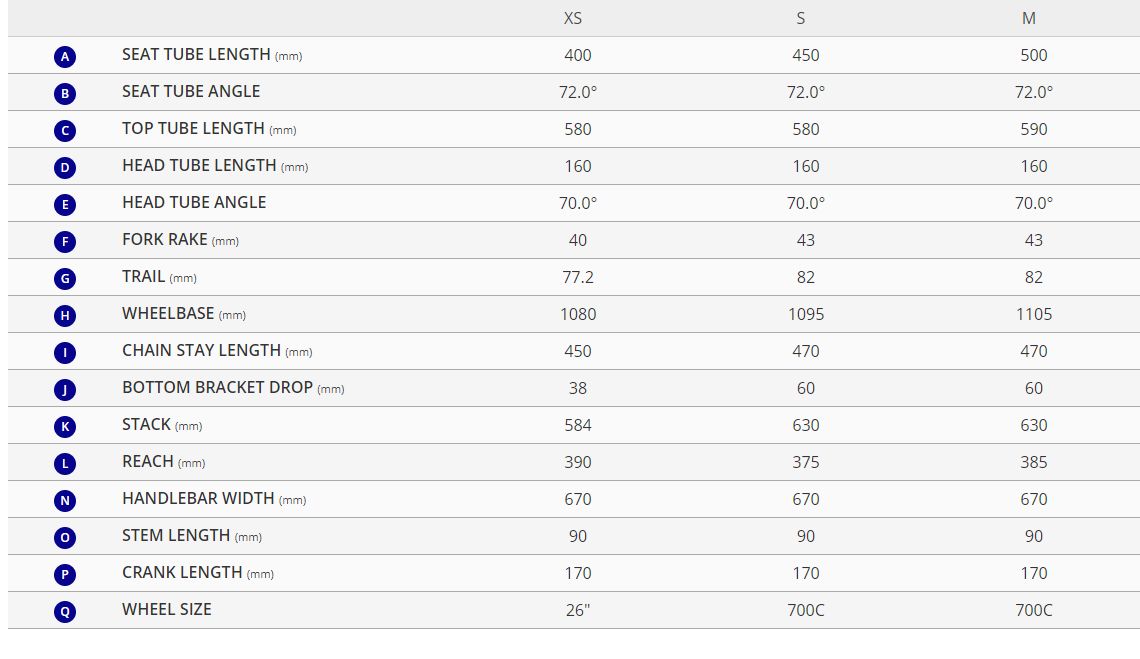Viewport: 1140px width, 659px height.
Task: Click the G circle icon for Trail
Action: [x=65, y=278]
